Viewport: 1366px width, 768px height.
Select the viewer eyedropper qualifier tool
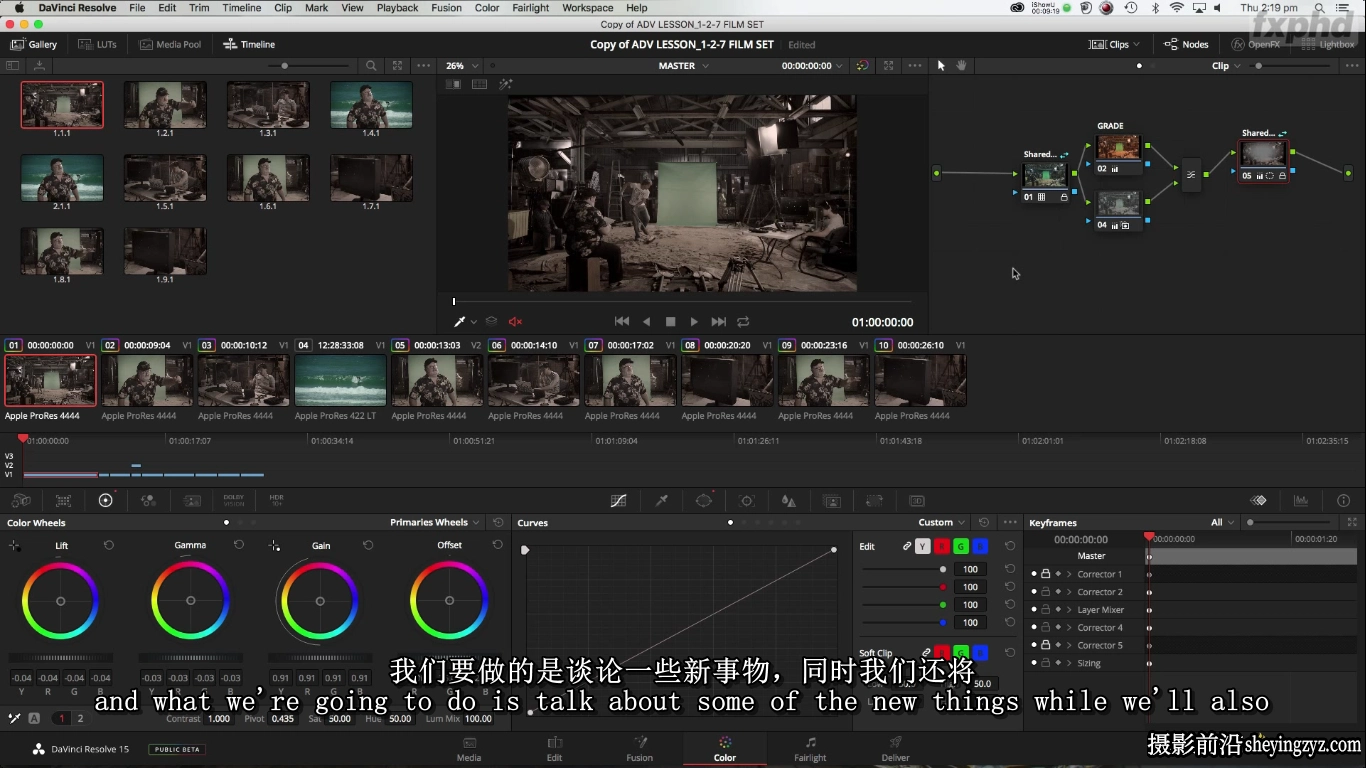460,322
